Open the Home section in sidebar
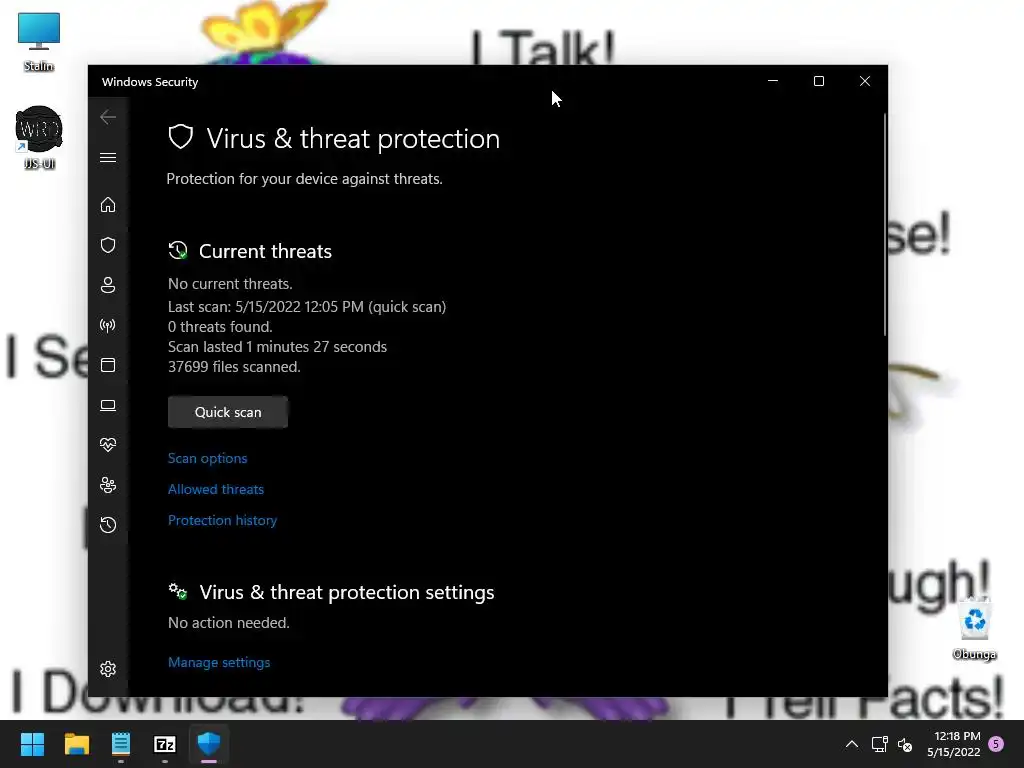 108,205
